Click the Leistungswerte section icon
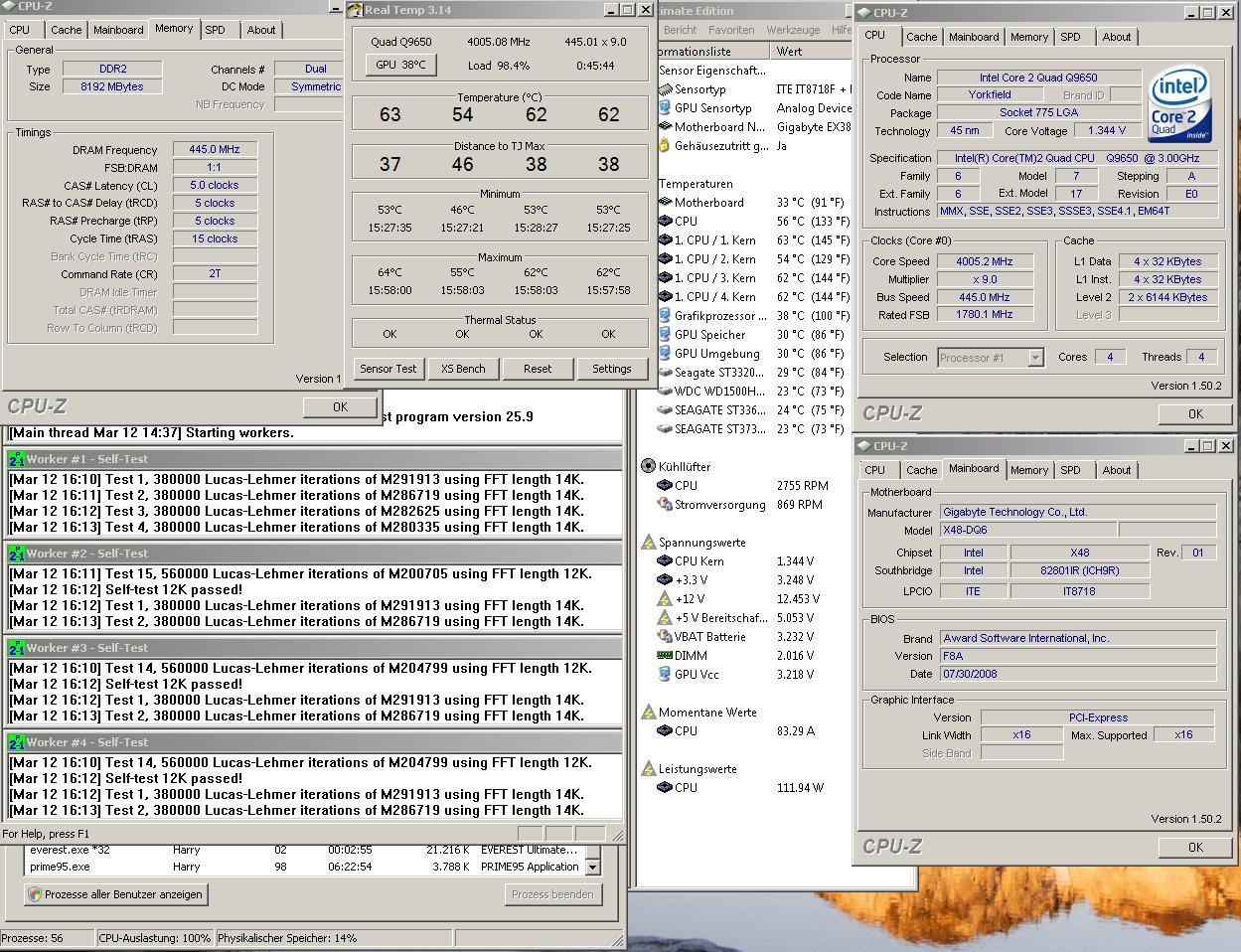 [648, 769]
